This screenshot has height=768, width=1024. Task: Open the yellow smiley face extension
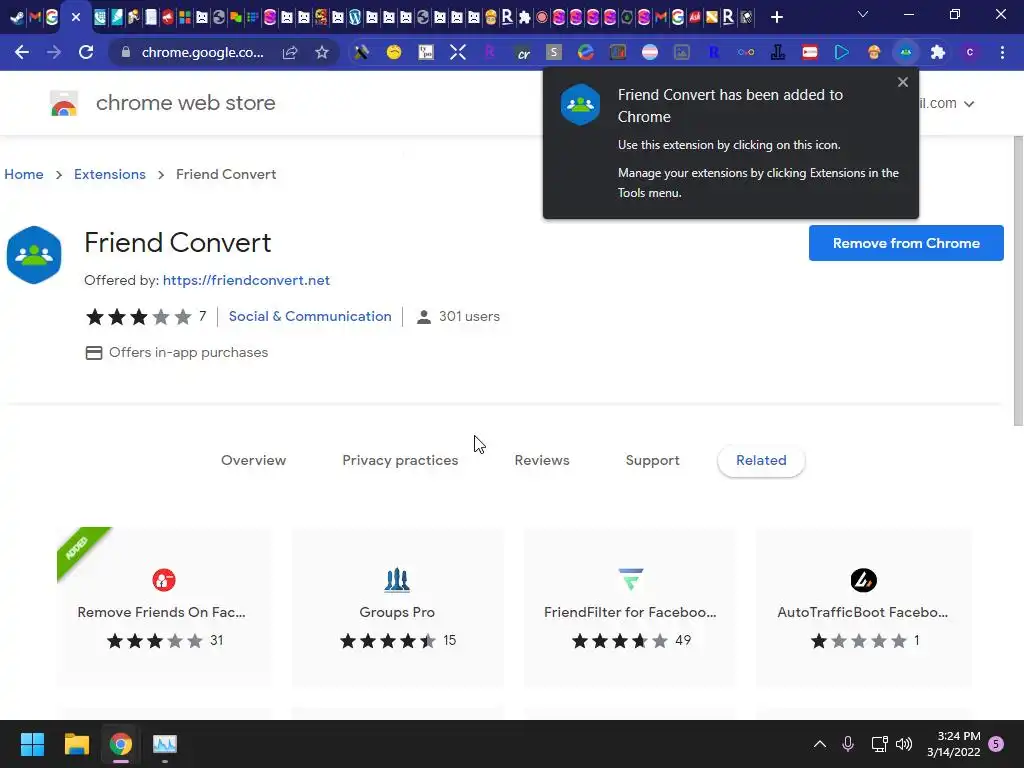coord(394,52)
